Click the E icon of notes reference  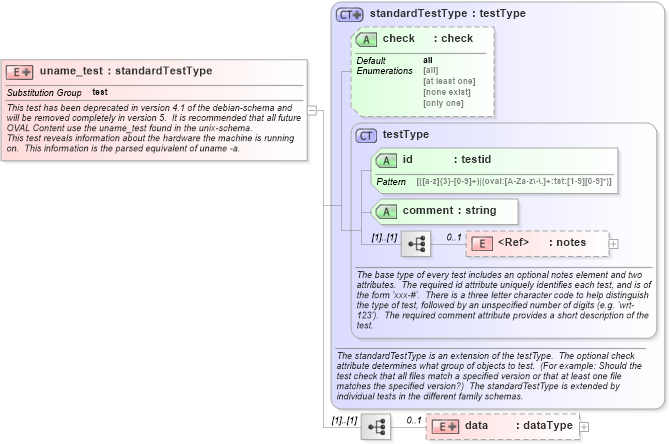[482, 244]
